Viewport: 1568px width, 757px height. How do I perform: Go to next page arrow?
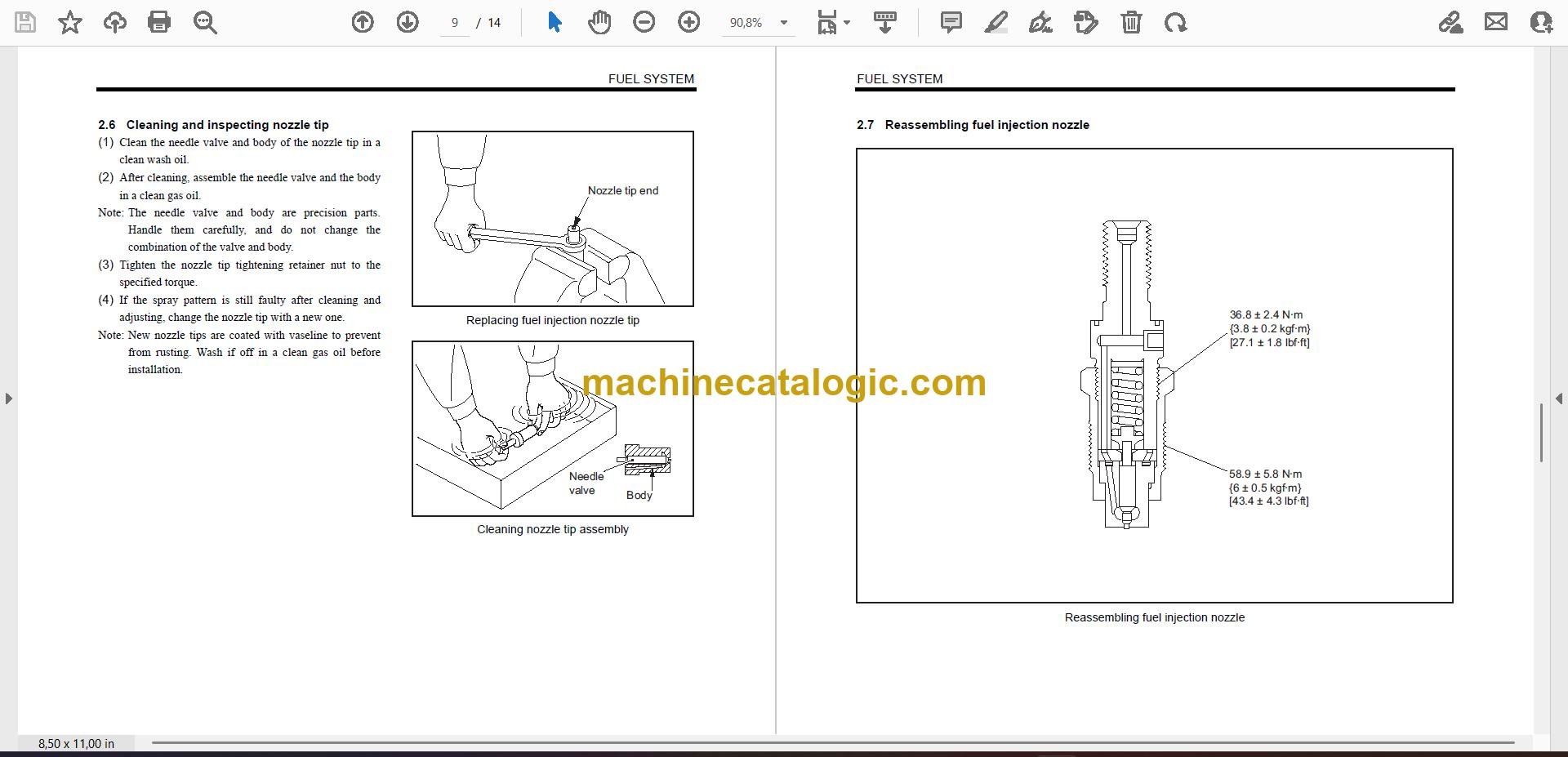coord(408,22)
